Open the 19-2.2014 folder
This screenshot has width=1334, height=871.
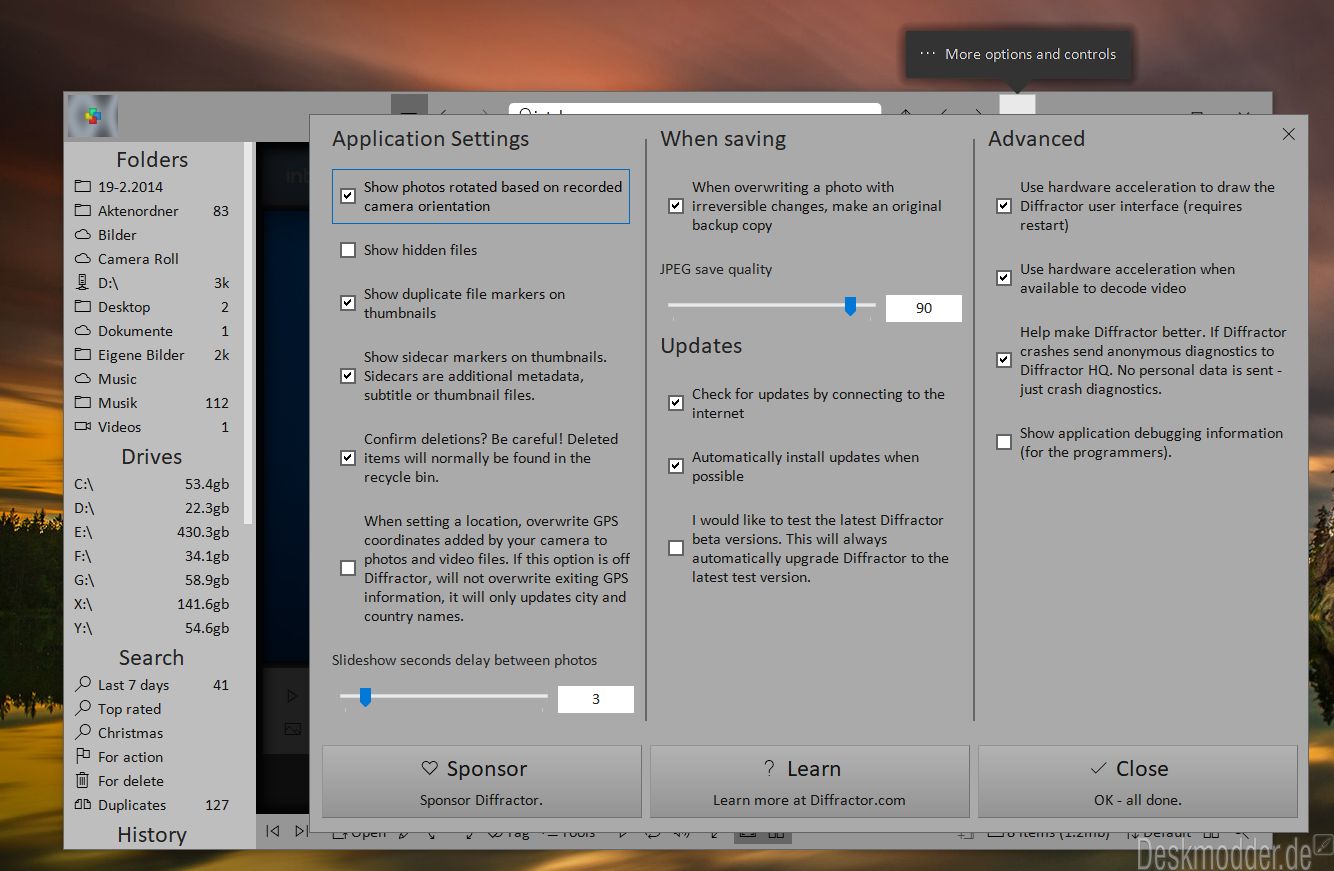coord(152,187)
